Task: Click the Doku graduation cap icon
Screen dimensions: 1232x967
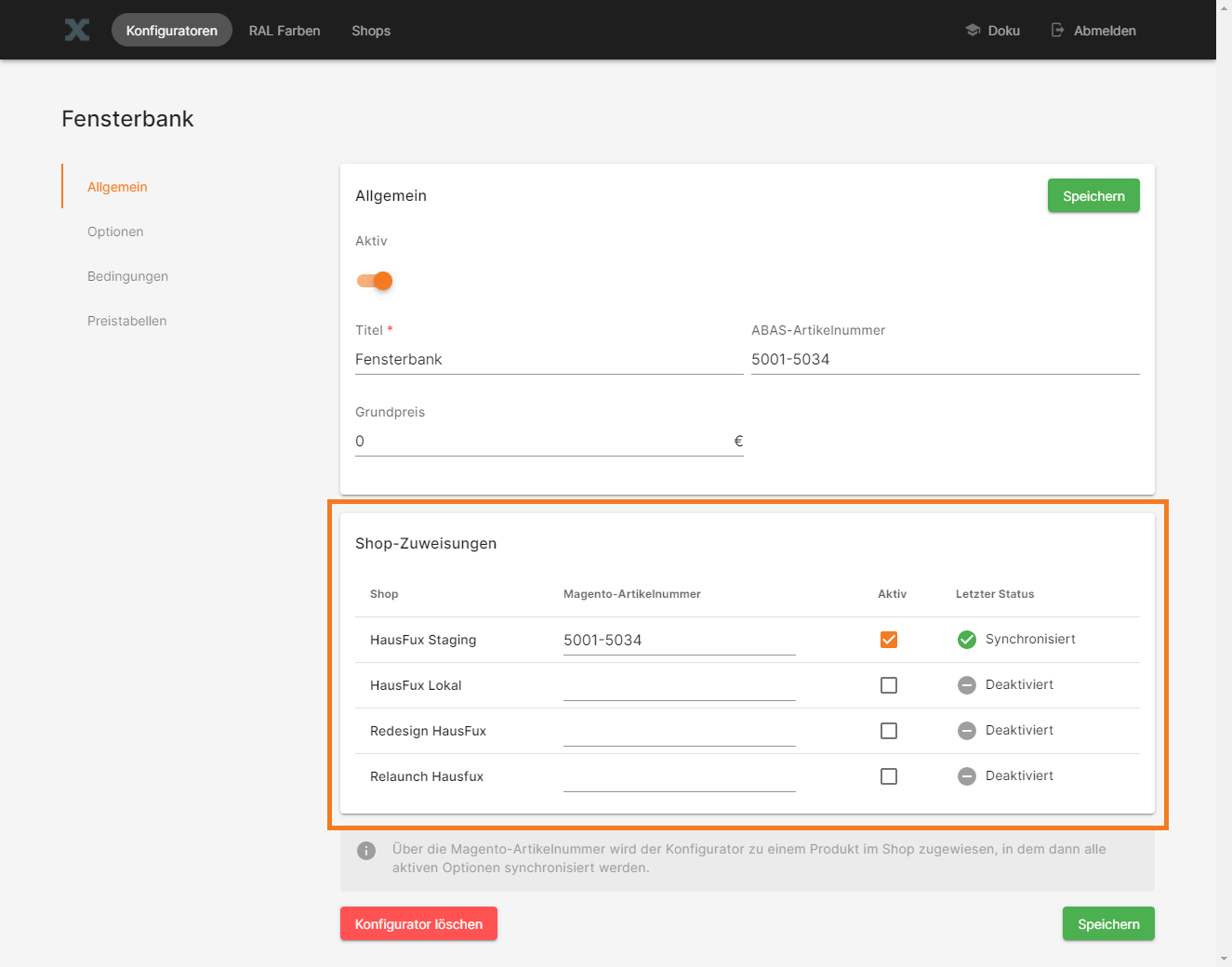Action: [973, 30]
